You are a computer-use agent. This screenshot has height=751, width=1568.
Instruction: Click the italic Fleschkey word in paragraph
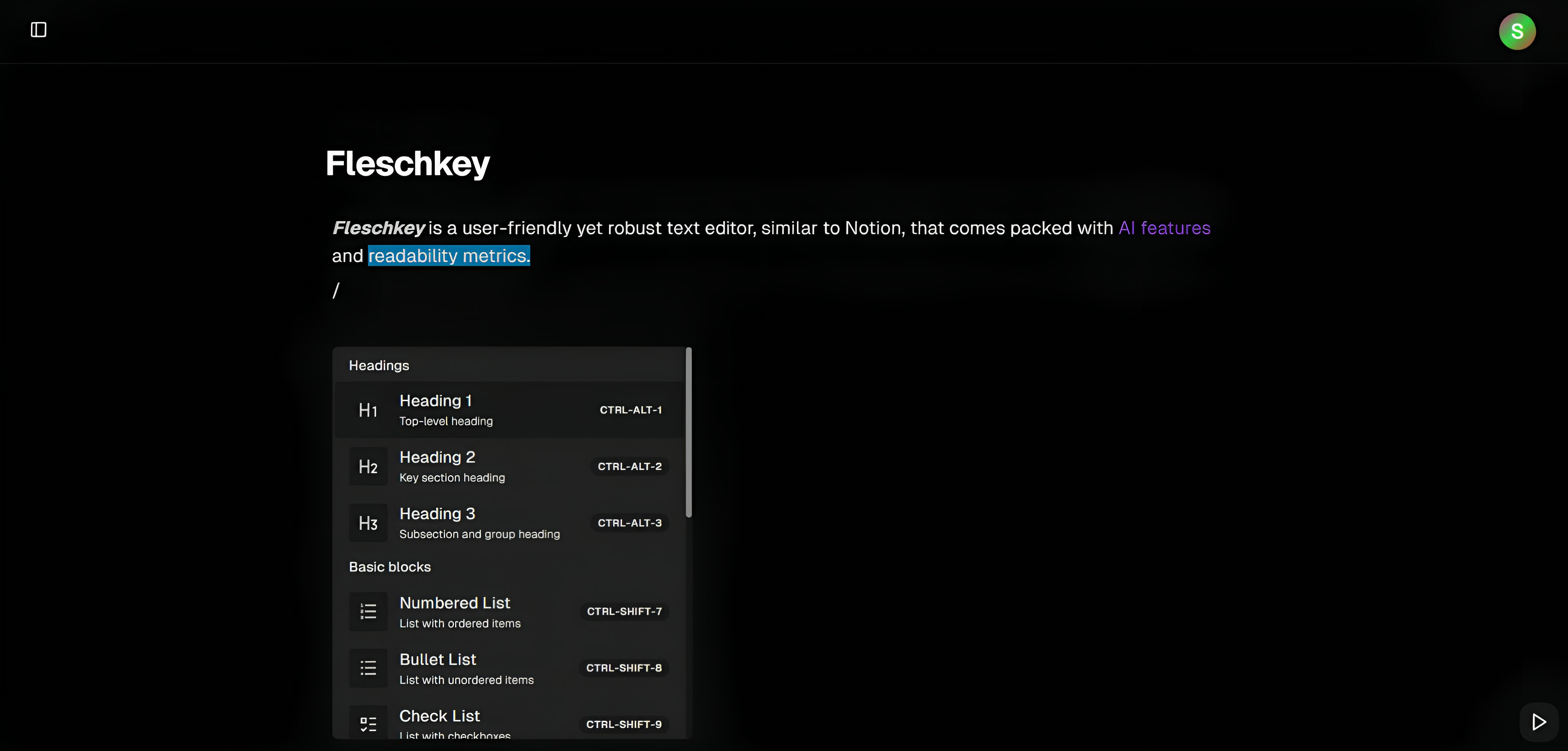coord(378,228)
